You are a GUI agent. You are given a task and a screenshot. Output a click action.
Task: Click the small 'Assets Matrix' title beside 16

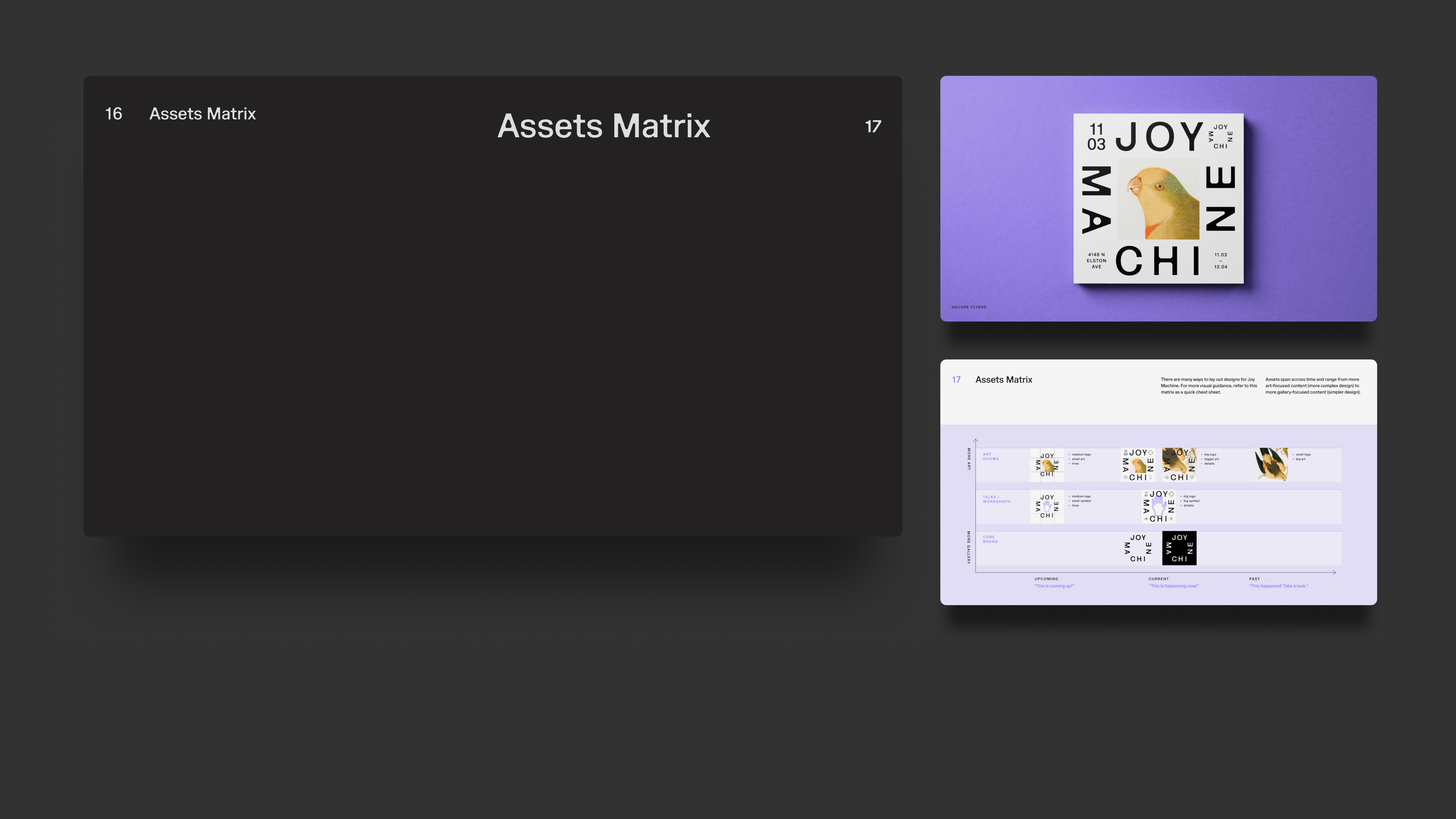(x=202, y=114)
